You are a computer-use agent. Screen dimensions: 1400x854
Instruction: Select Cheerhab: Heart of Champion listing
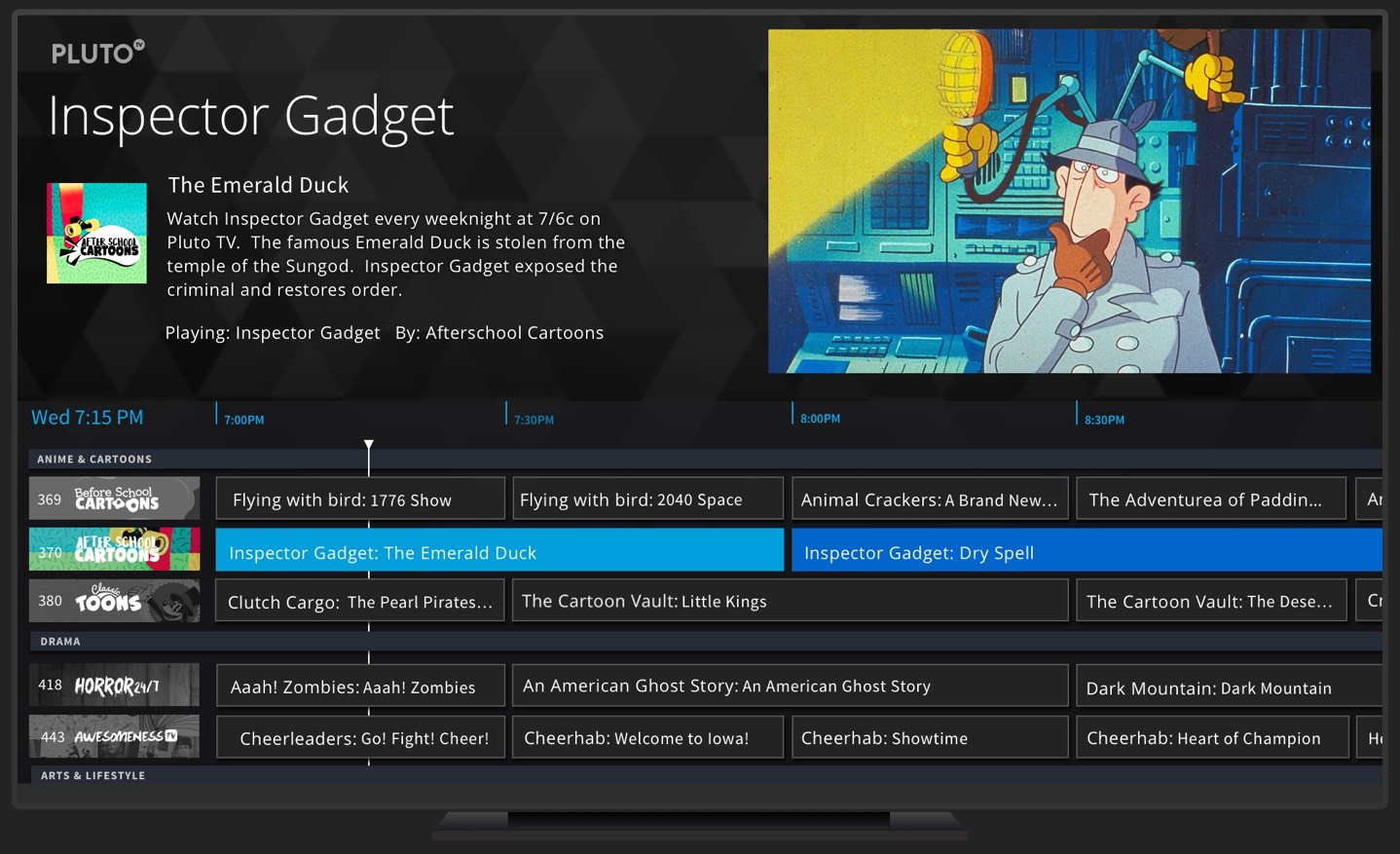(x=1212, y=737)
